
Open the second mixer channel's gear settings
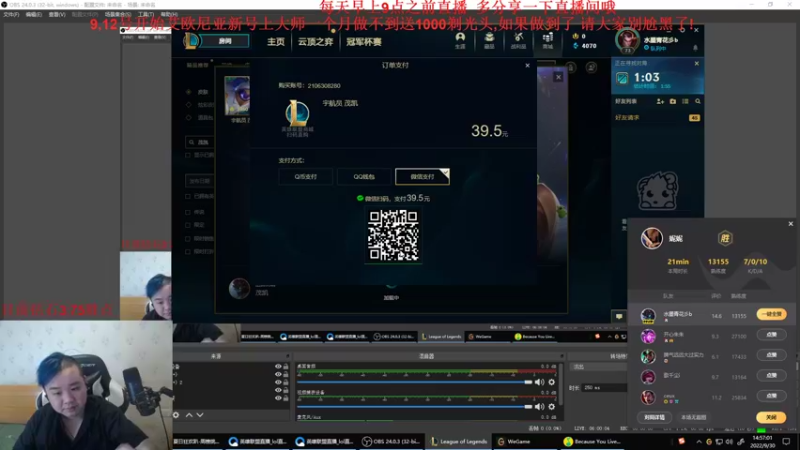(x=552, y=407)
